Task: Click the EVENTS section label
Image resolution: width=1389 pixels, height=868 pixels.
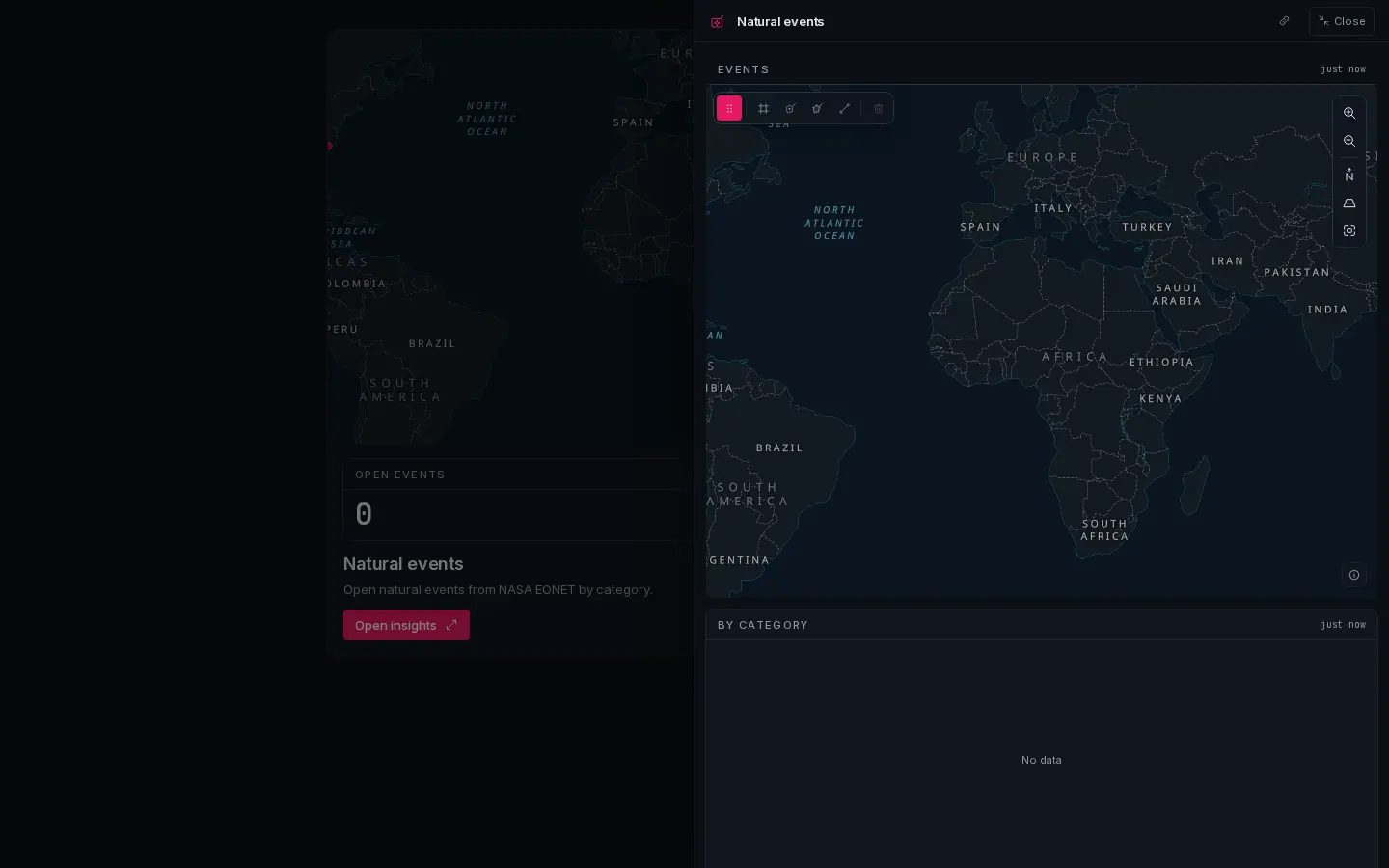Action: (x=743, y=69)
